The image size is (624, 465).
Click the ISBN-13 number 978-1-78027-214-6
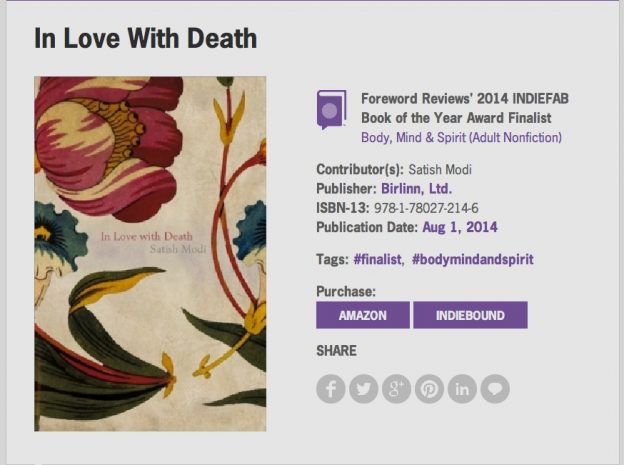coord(426,208)
